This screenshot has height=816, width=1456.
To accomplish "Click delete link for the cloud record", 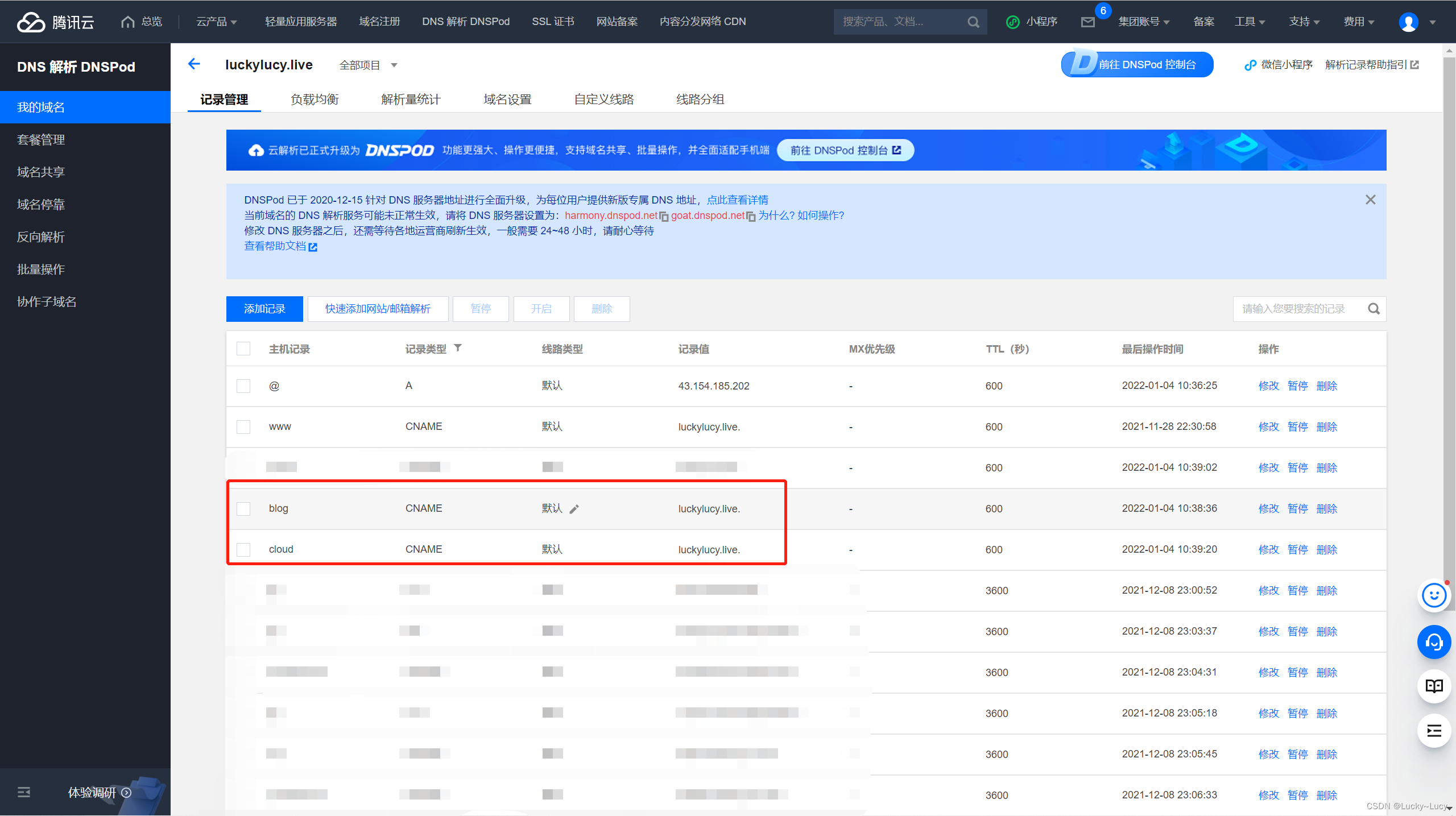I will point(1327,550).
